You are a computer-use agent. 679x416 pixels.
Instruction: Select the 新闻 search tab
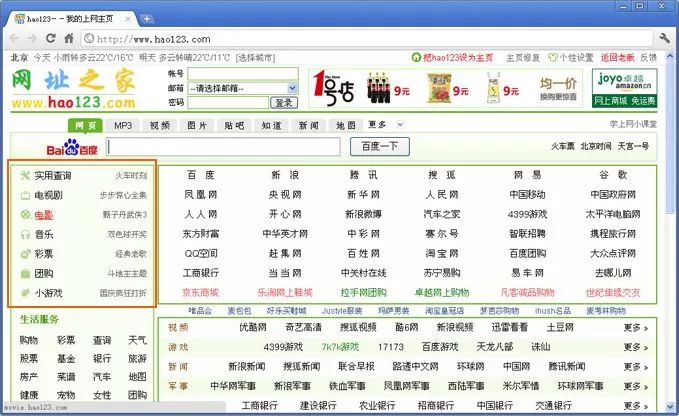[309, 126]
